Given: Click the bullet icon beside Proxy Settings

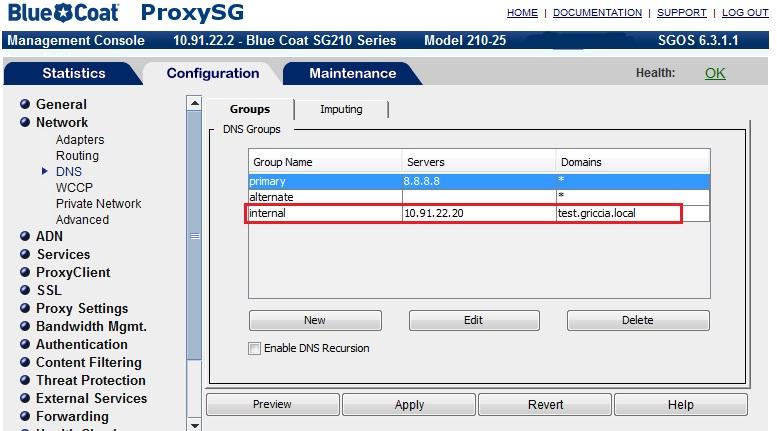Looking at the screenshot, I should 25,308.
